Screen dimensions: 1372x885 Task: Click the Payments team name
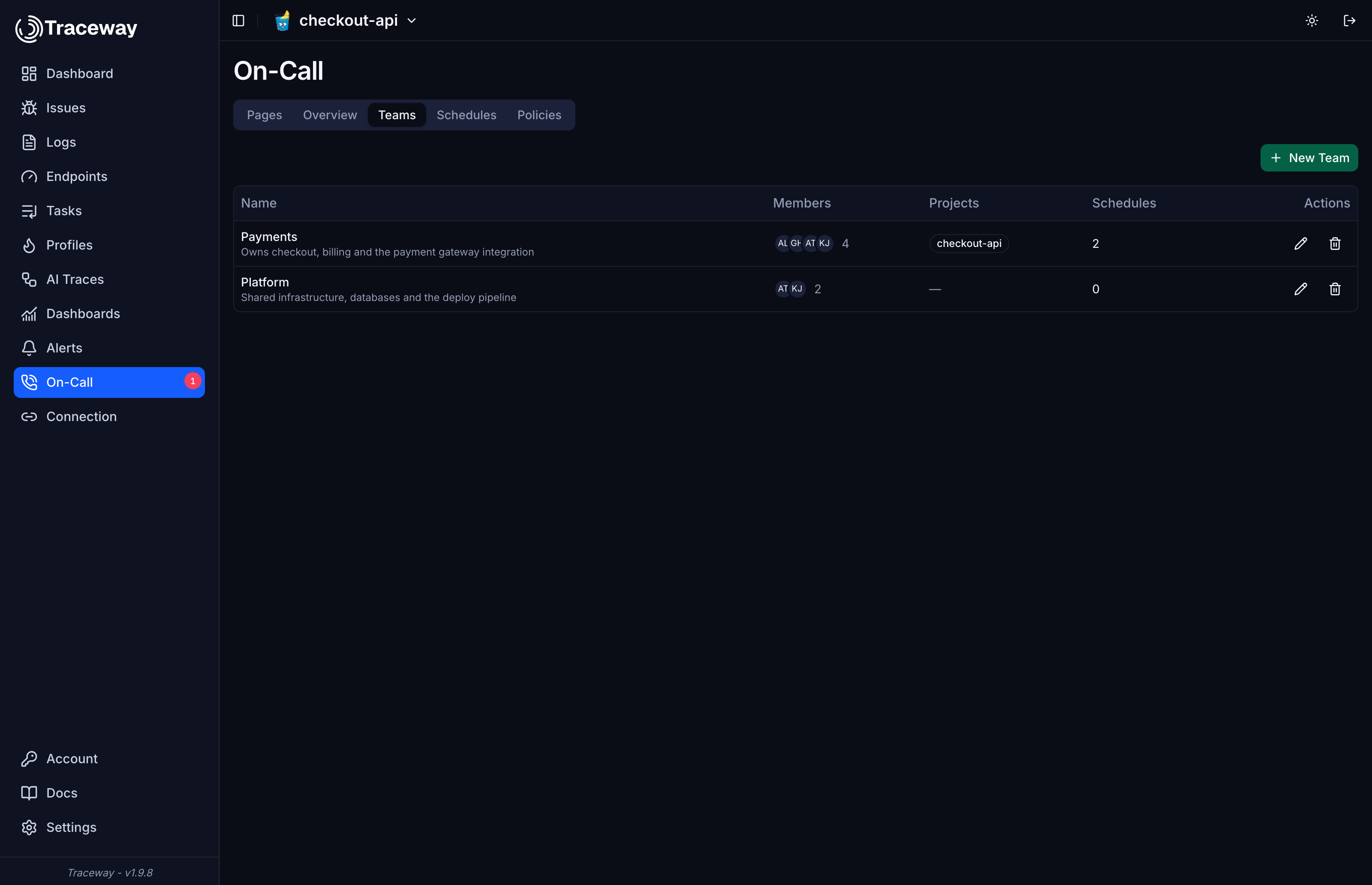pos(269,237)
